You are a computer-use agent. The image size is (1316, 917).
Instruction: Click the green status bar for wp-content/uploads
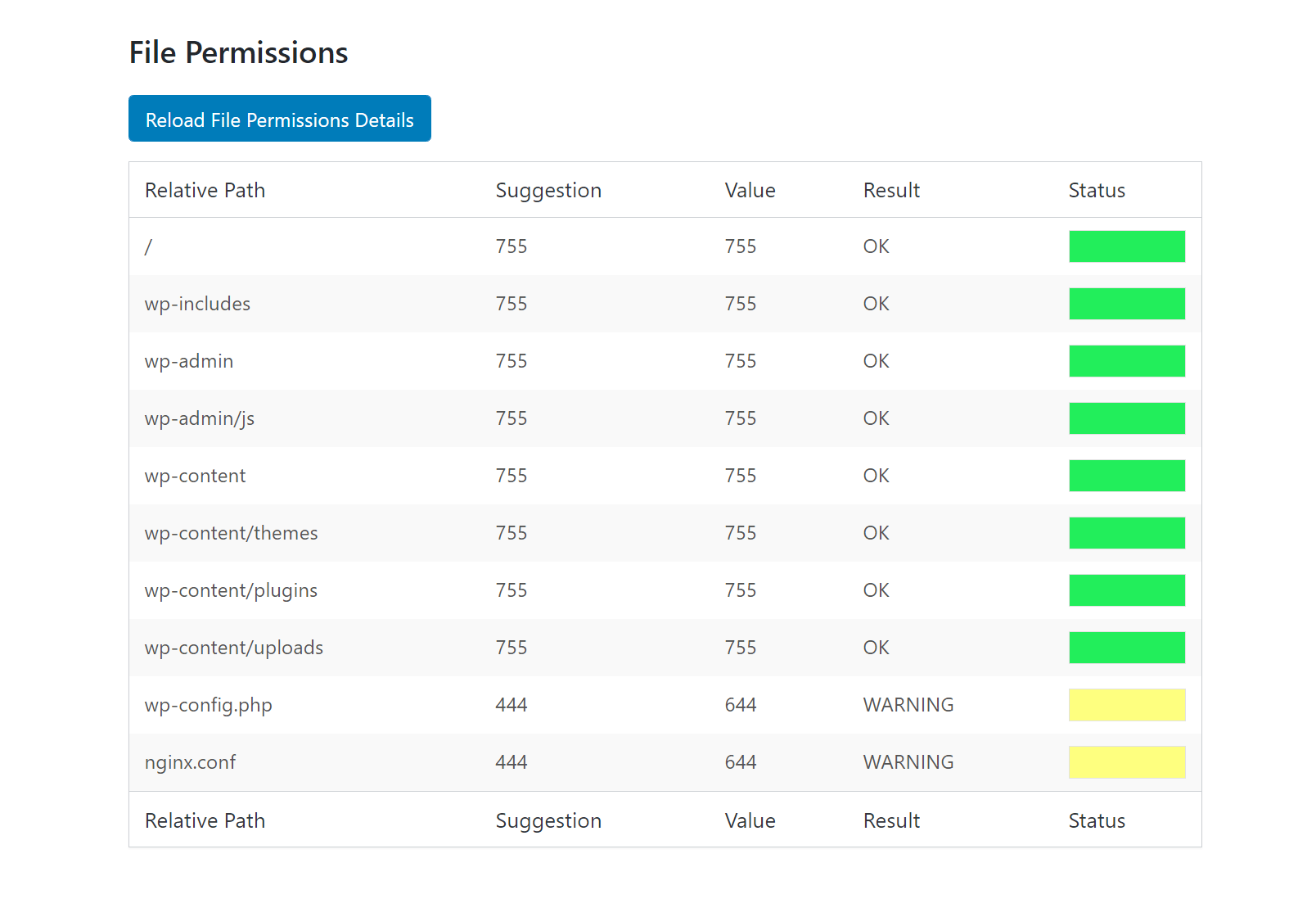tap(1126, 647)
